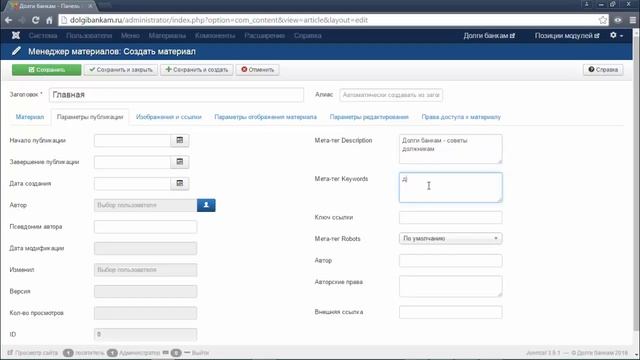
Task: Click the messages envelope icon
Action: pyautogui.click(x=165, y=353)
